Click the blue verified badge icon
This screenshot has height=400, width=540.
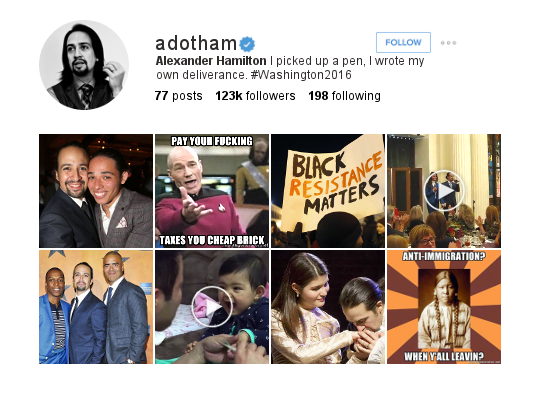(247, 44)
